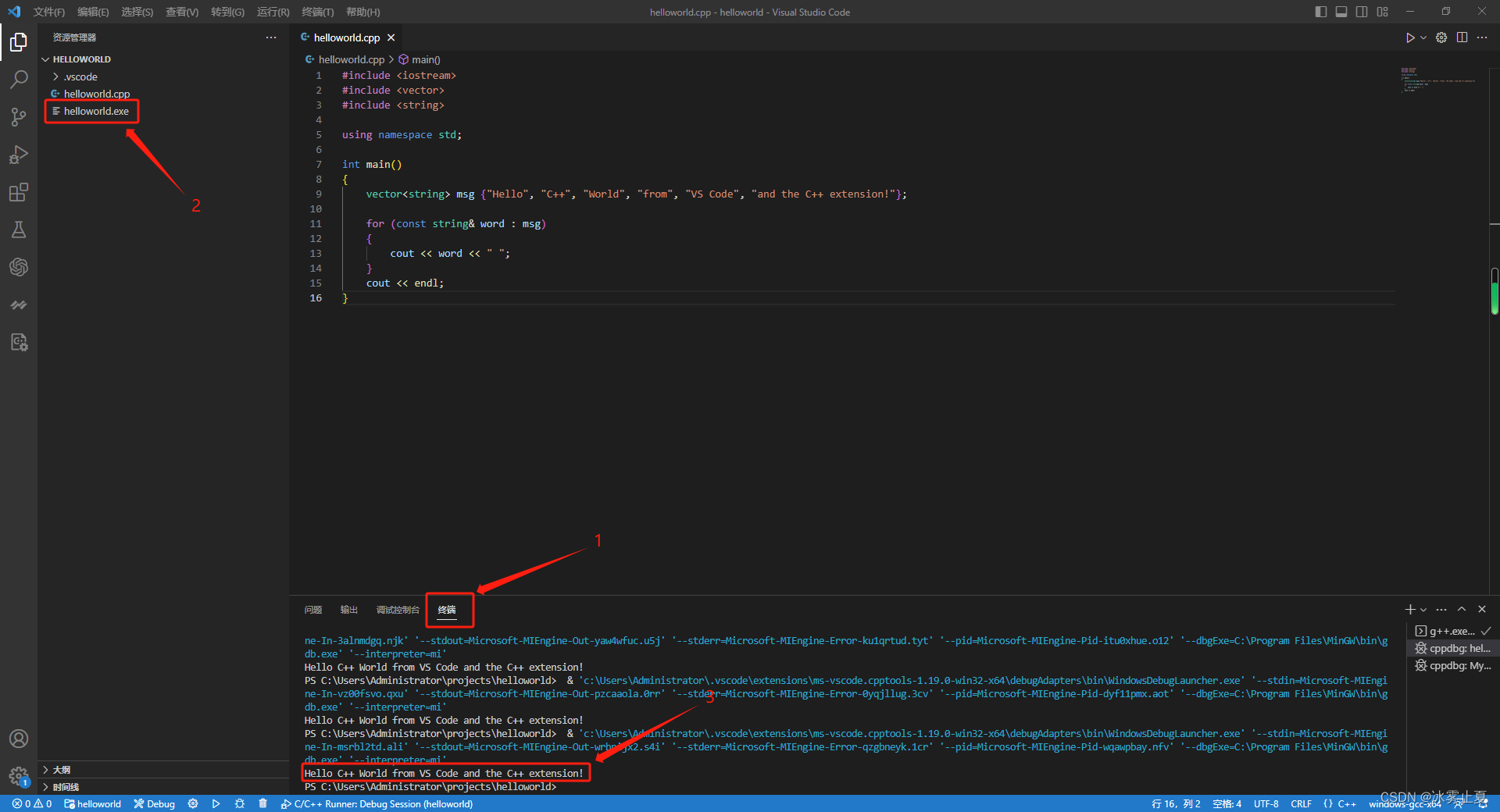Open the Manage gear in activity bar
1500x812 pixels.
pos(19,776)
